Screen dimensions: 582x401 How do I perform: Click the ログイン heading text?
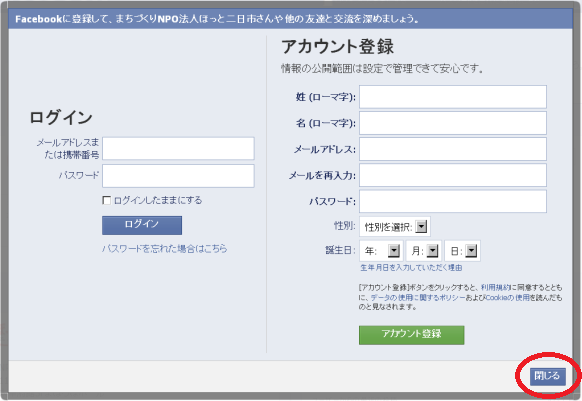pos(61,117)
